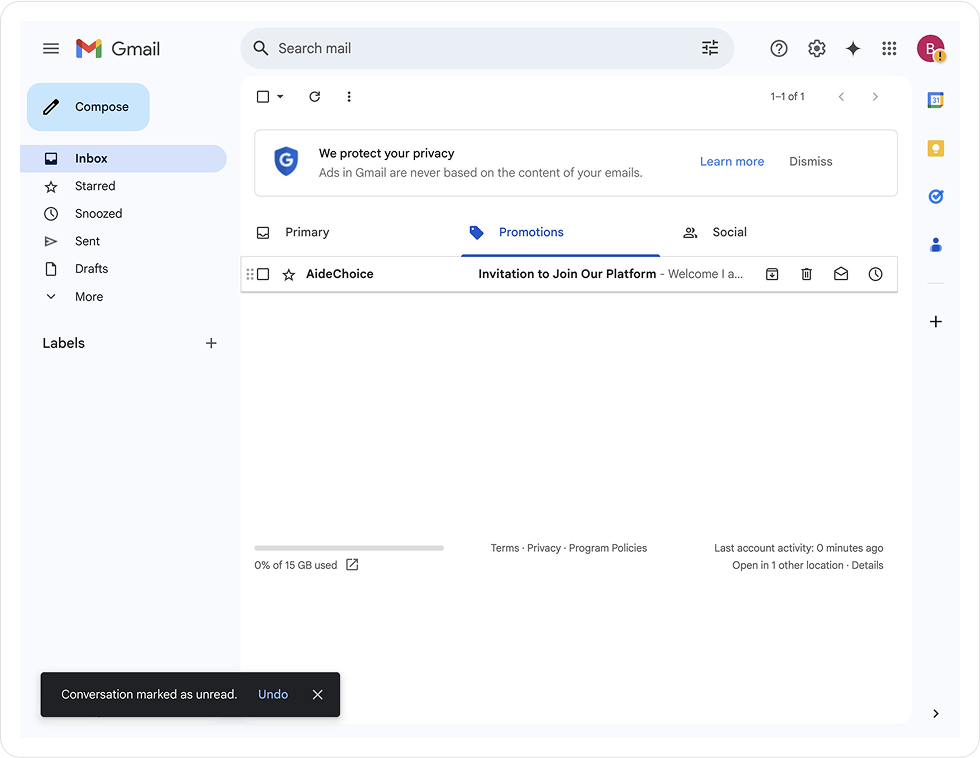This screenshot has width=980, height=758.
Task: Open search options filter icon
Action: point(710,48)
